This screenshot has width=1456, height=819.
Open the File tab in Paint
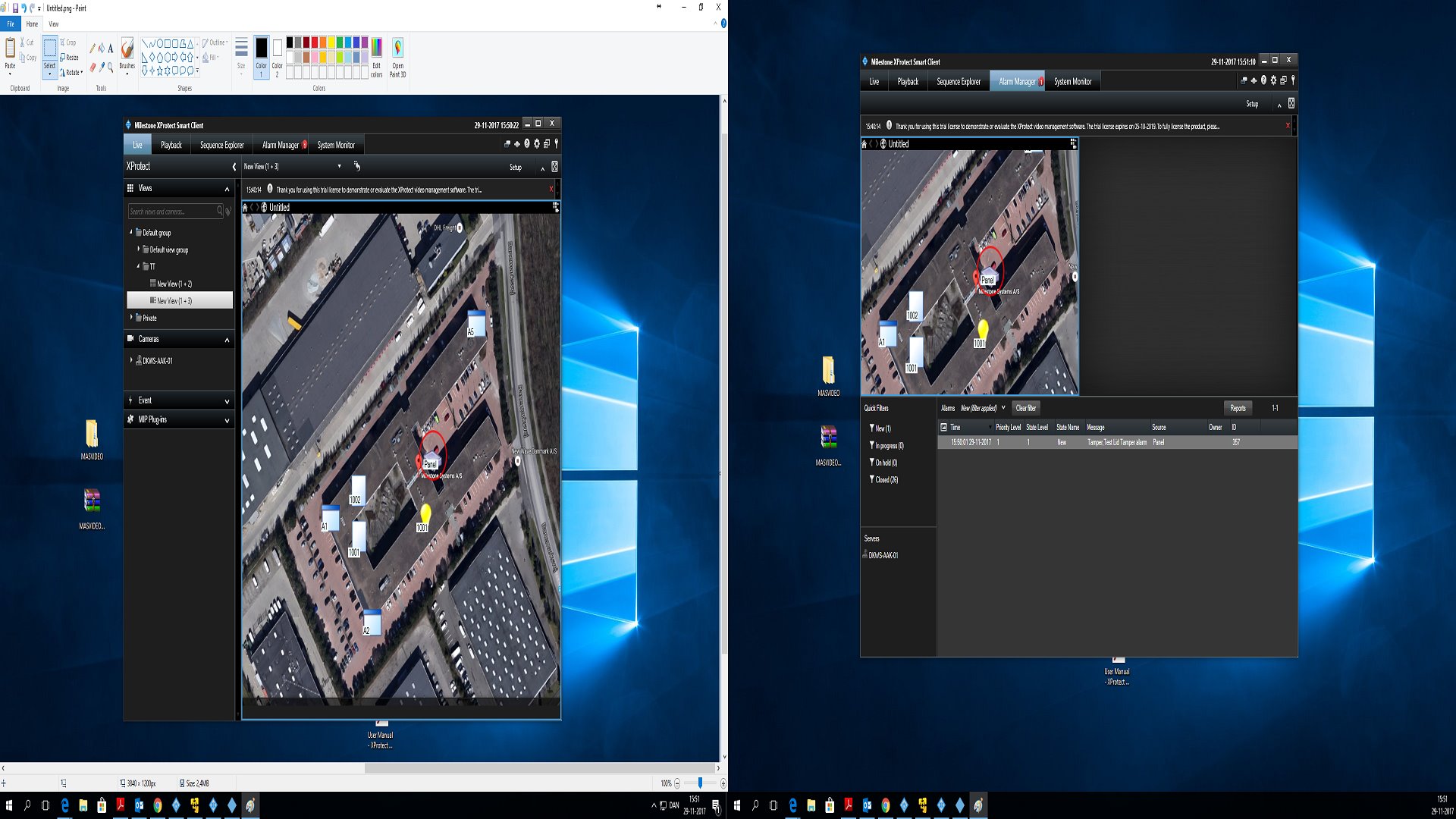click(x=11, y=24)
